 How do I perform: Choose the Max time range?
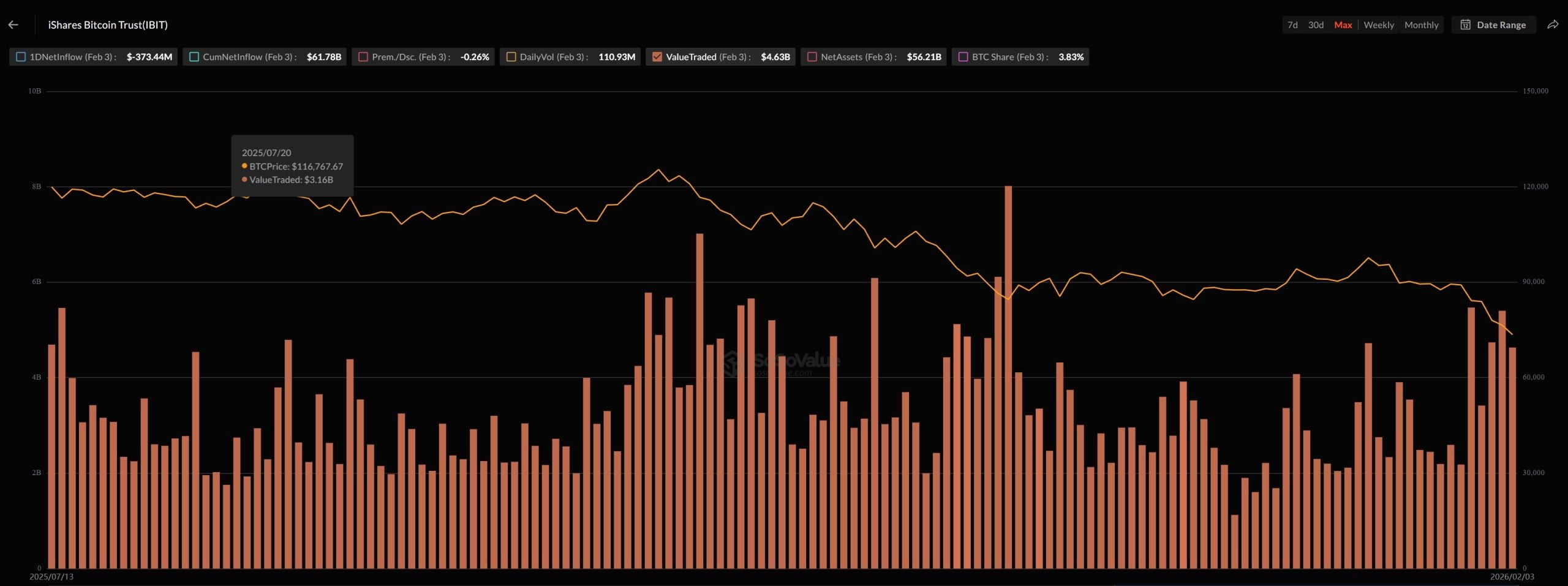click(1343, 25)
